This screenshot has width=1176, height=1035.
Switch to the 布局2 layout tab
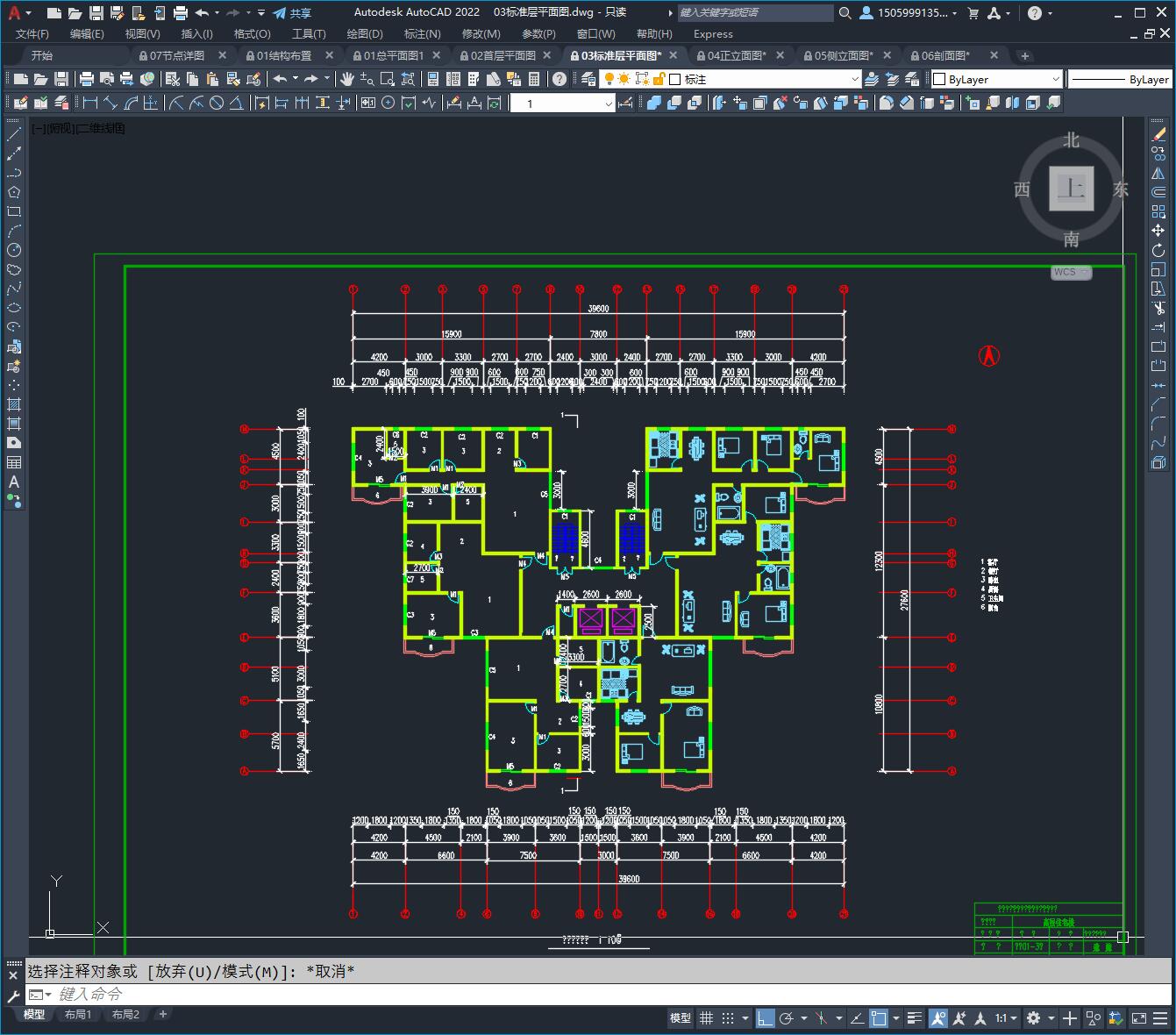[125, 1014]
